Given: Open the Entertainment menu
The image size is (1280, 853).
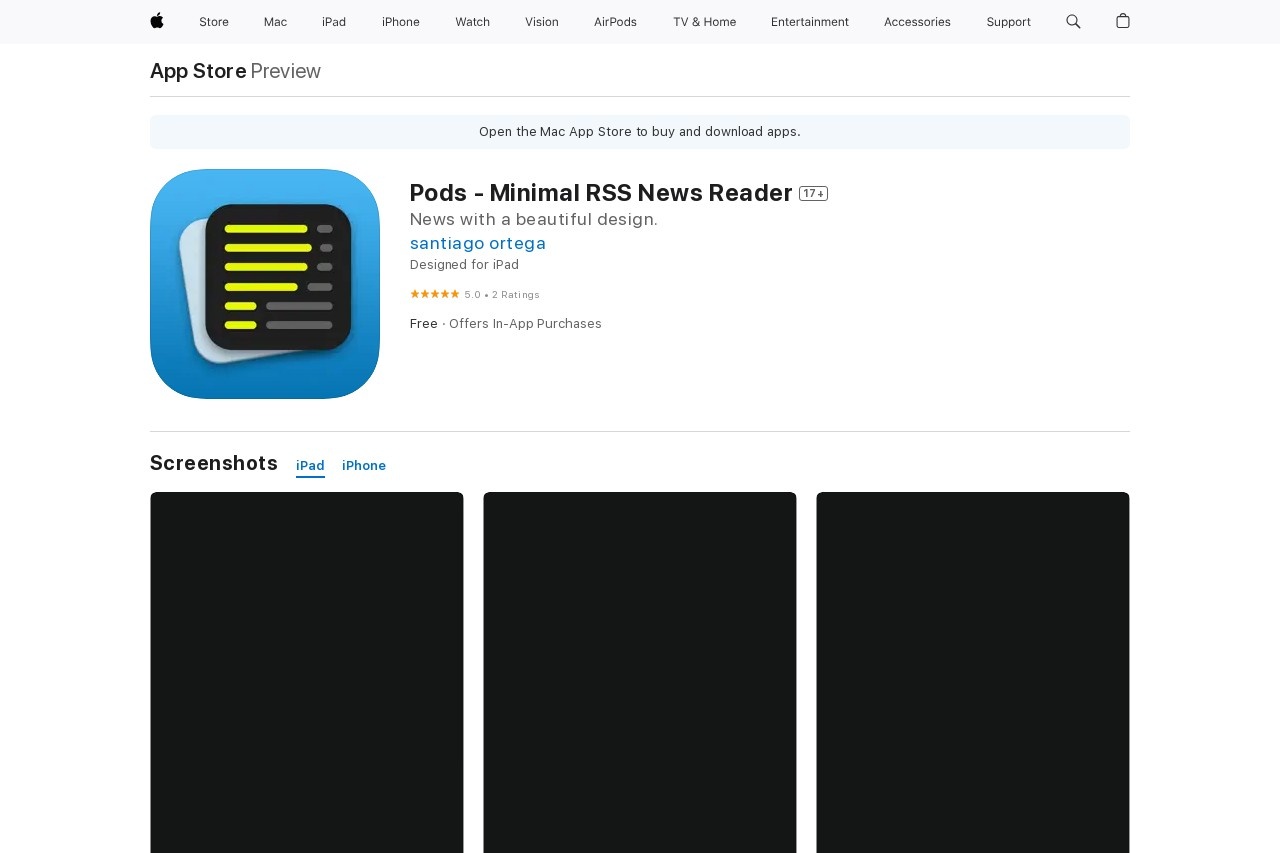Looking at the screenshot, I should tap(810, 22).
